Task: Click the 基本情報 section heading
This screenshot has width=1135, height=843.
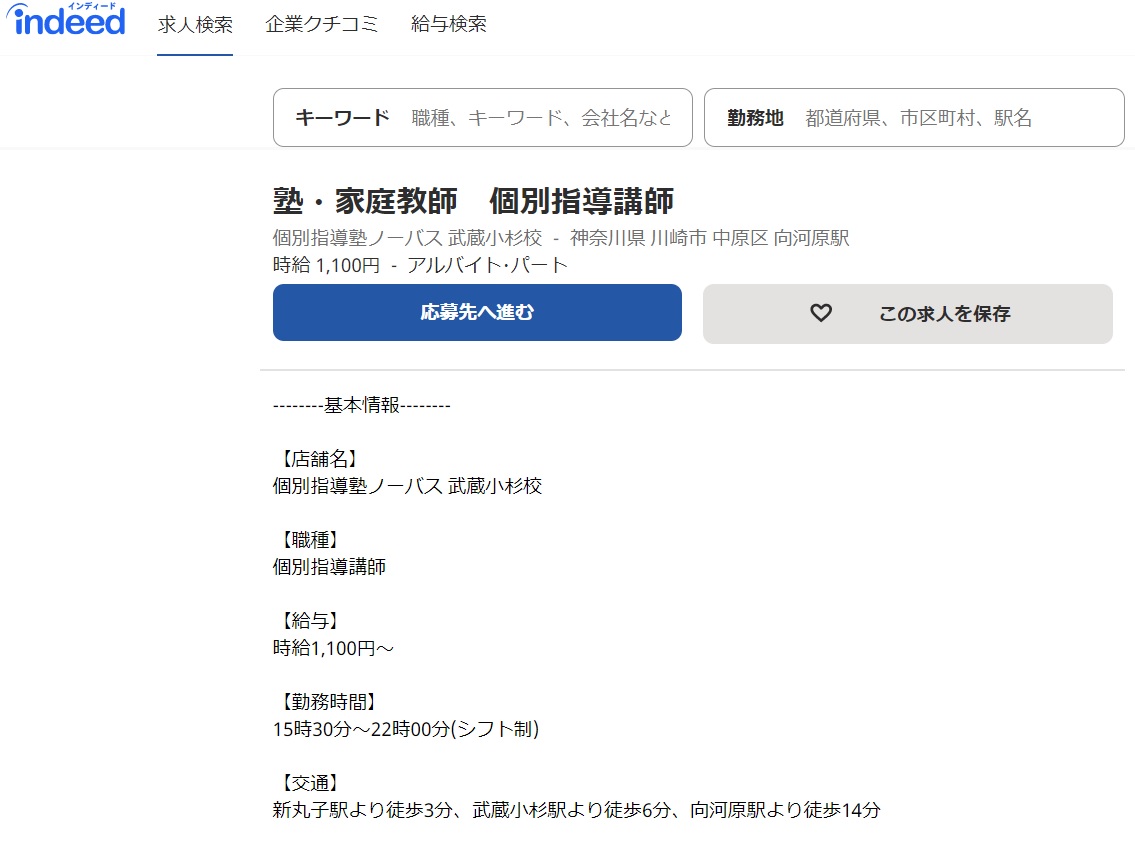Action: 362,405
